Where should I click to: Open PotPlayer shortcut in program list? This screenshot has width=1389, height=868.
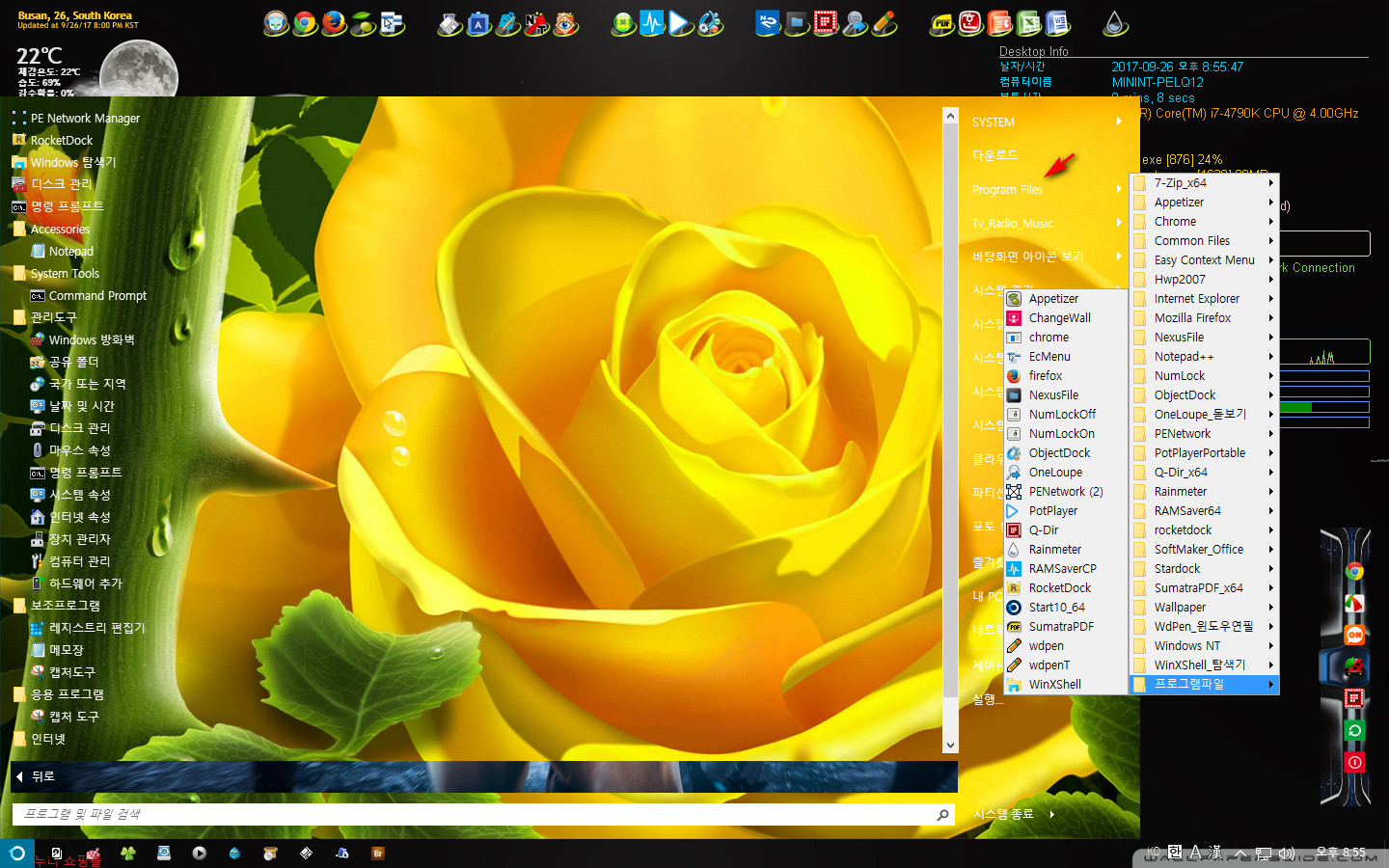point(1053,511)
